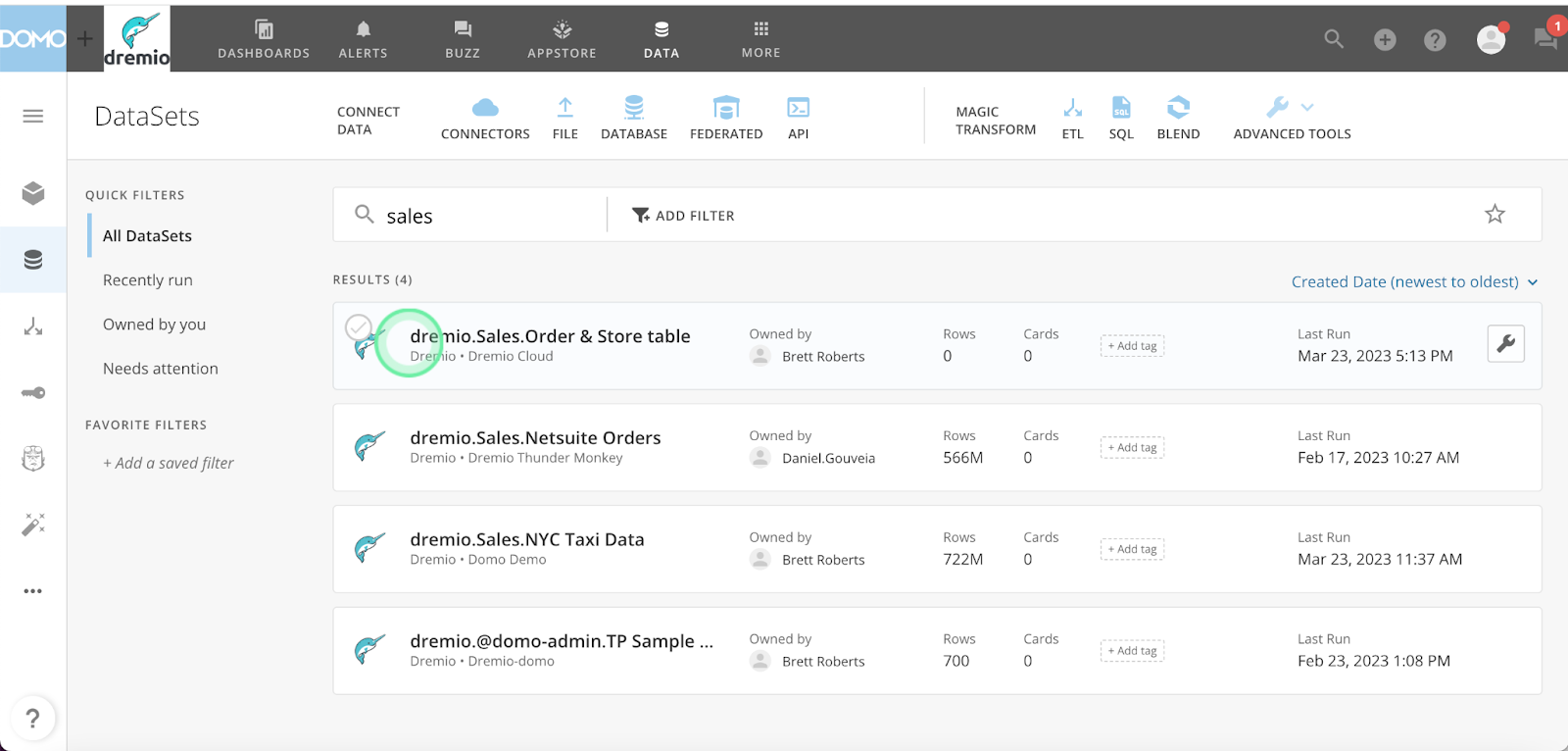Image resolution: width=1568 pixels, height=751 pixels.
Task: Click the narwhal icon for NYC Taxi Data
Action: [369, 548]
